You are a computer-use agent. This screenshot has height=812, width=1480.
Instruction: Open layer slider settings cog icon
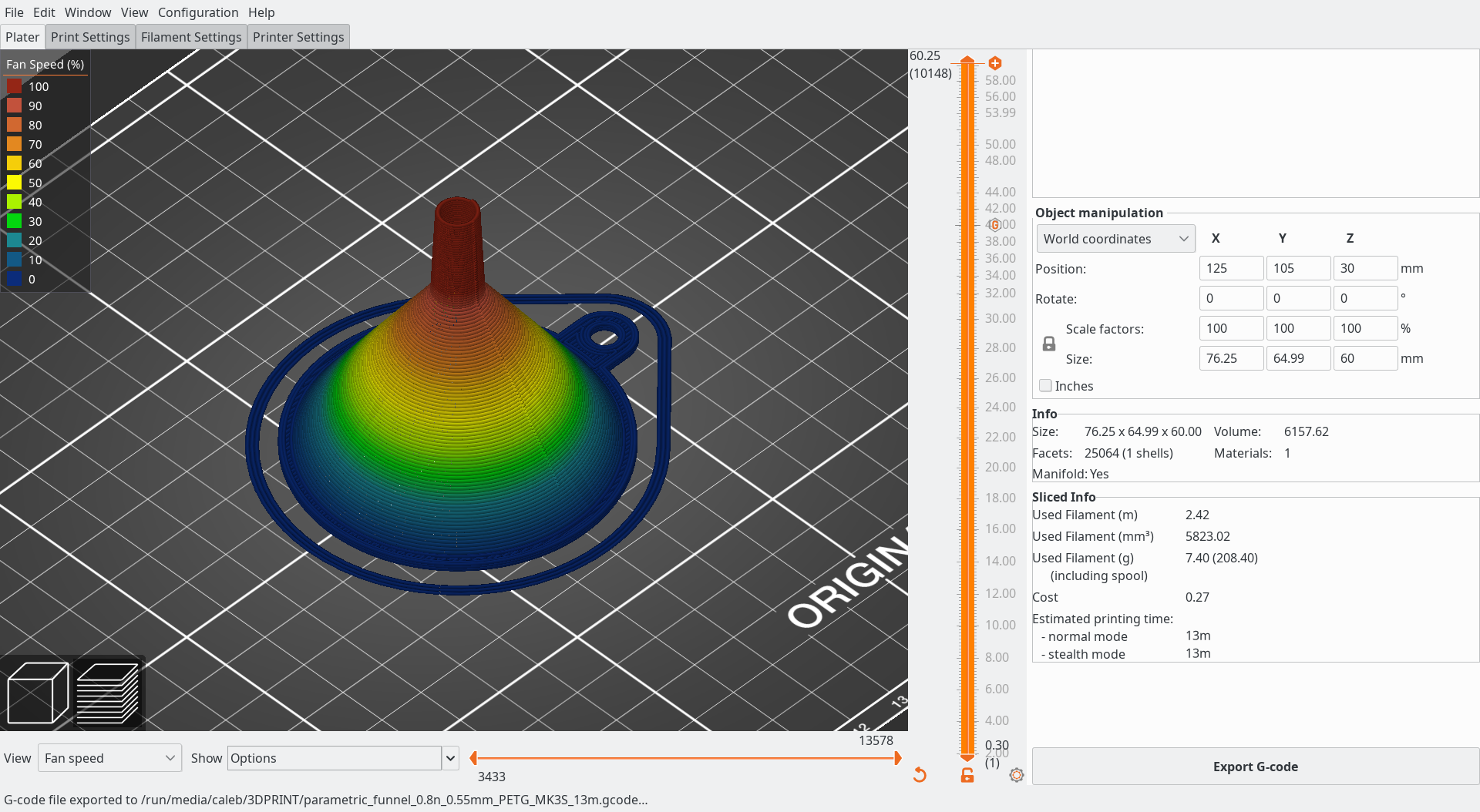tap(1017, 775)
